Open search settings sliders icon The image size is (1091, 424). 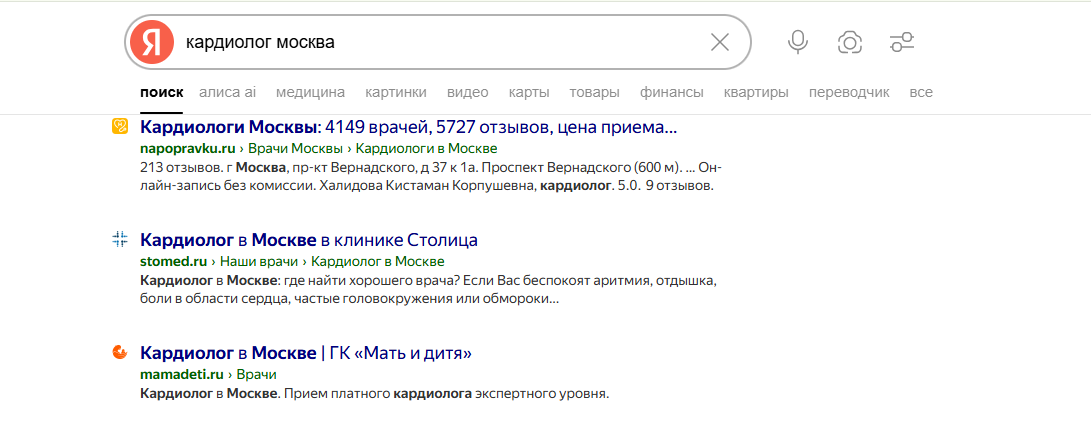[x=902, y=42]
